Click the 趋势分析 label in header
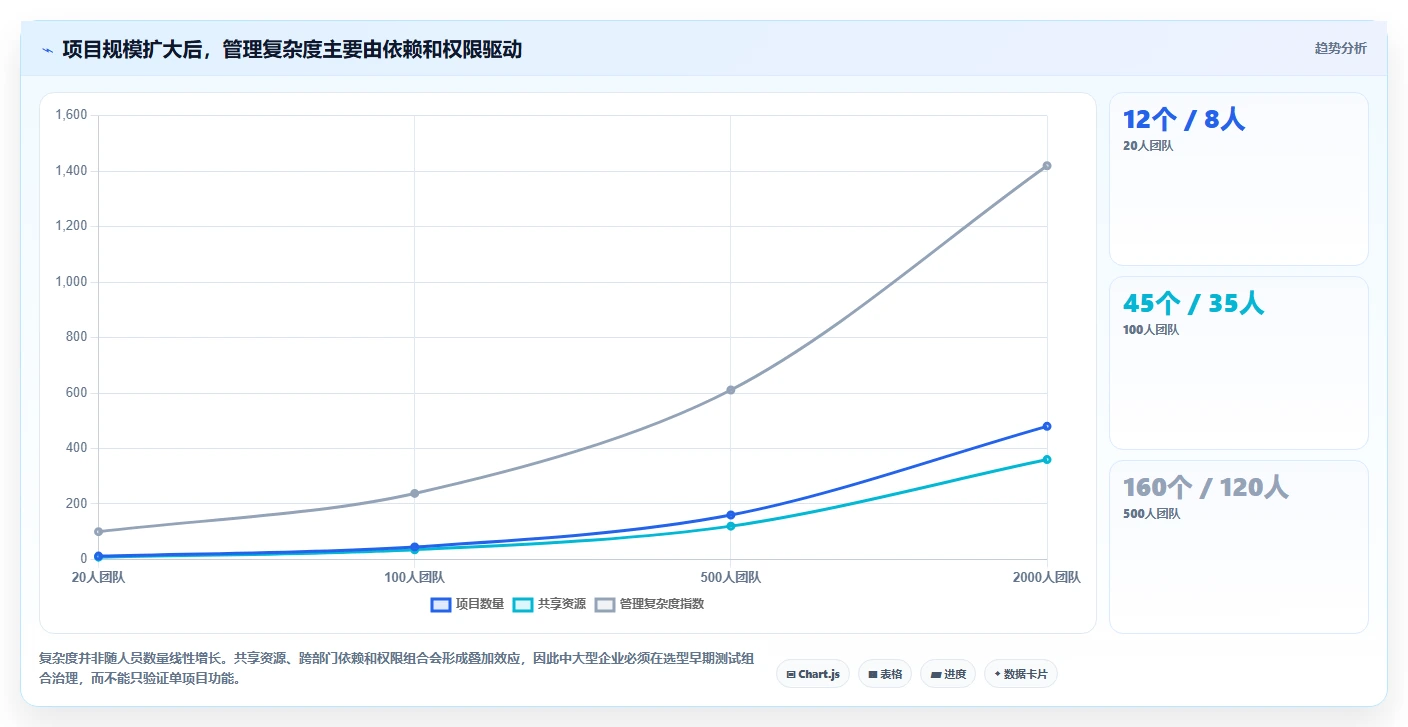Viewport: 1408px width, 727px height. tap(1340, 48)
